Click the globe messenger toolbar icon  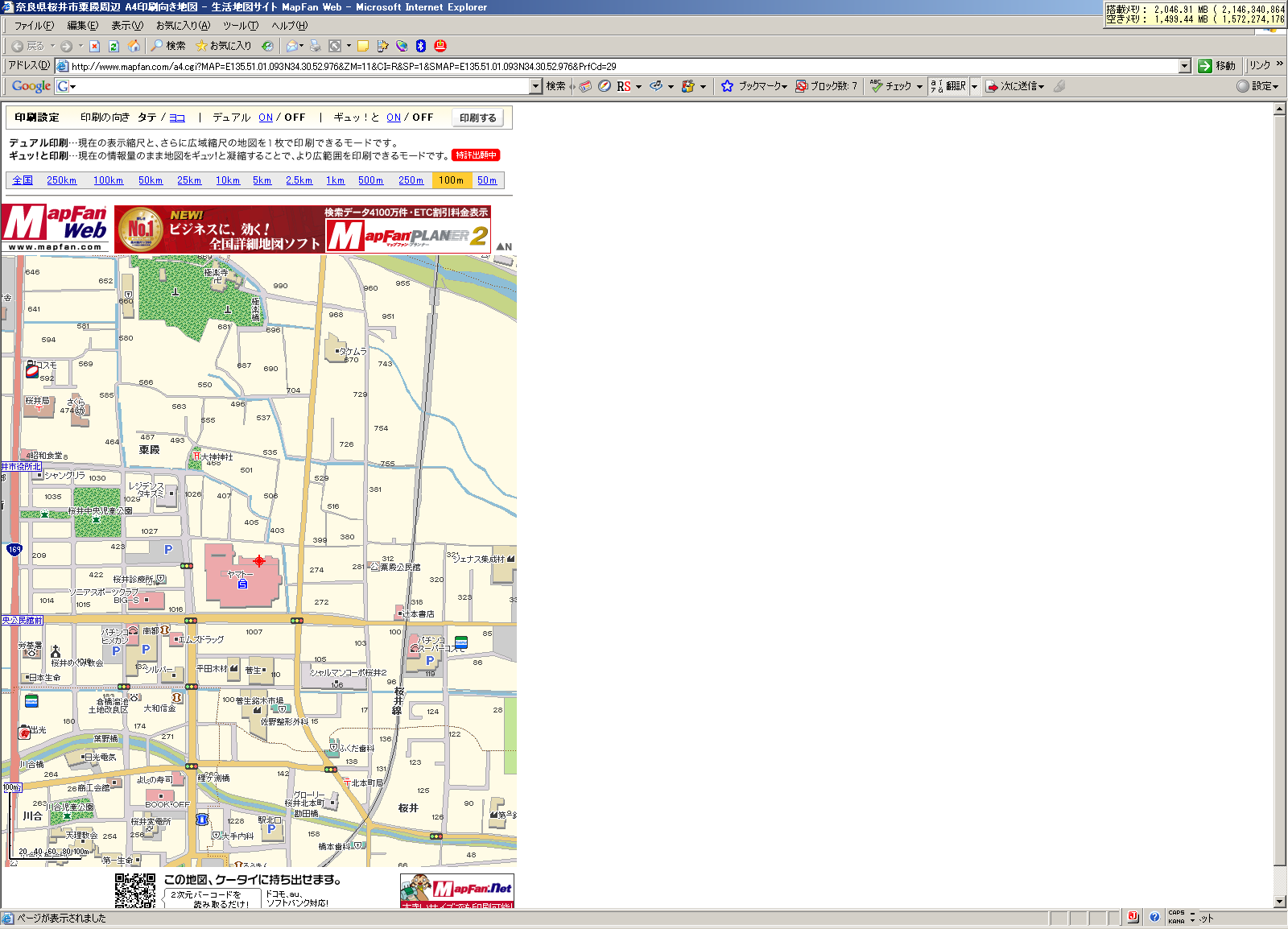pyautogui.click(x=402, y=46)
